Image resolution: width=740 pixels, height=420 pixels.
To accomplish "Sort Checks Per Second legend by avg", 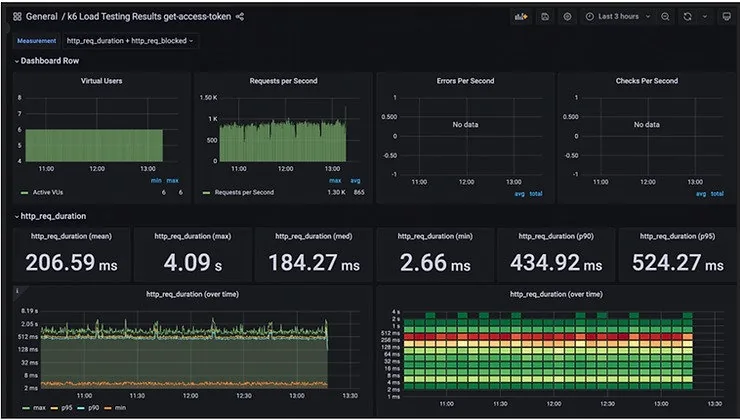I will click(701, 194).
